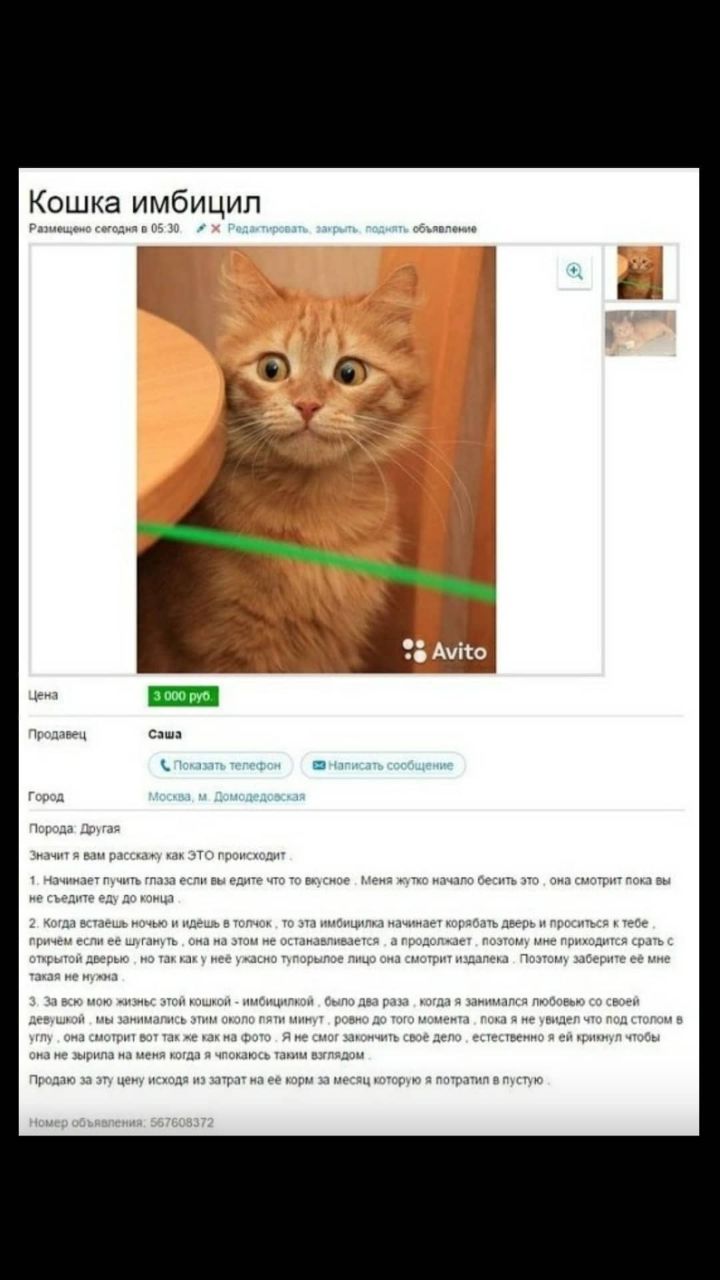Click the magnifier zoom icon on the photo
720x1280 pixels.
[x=575, y=271]
